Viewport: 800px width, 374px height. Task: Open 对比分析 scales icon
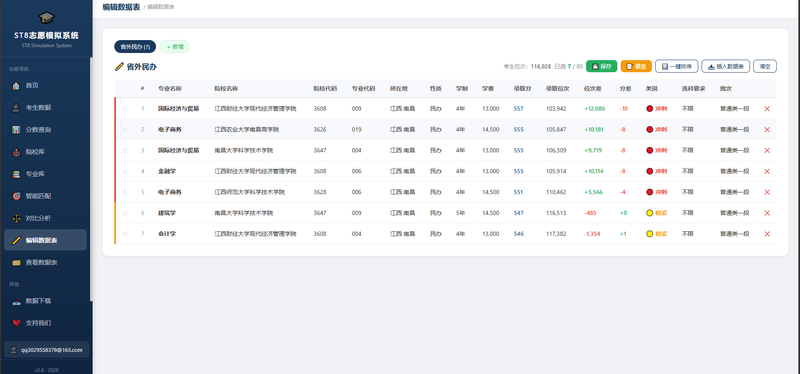(16, 218)
